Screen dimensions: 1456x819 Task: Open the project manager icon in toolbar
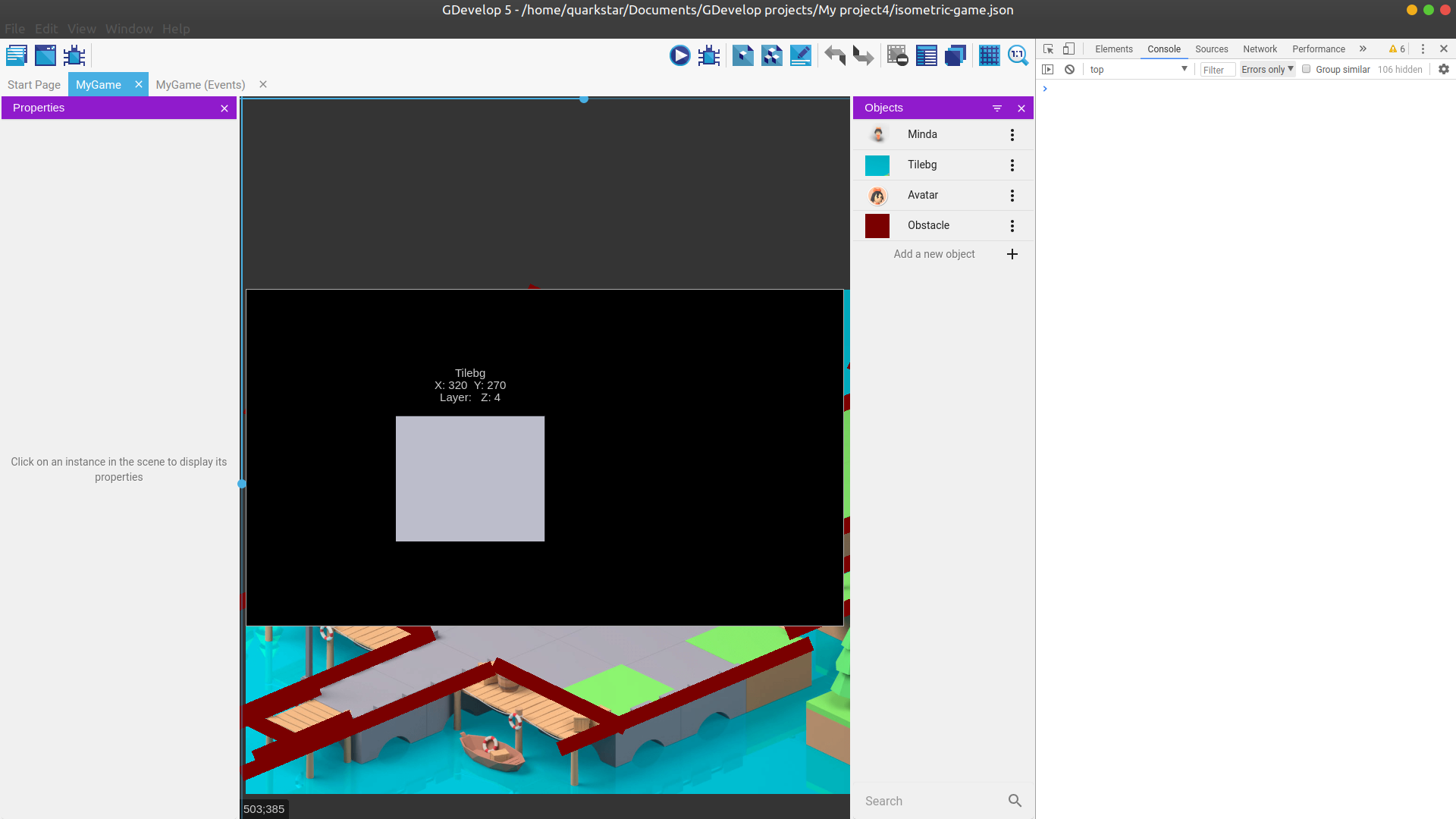coord(17,55)
